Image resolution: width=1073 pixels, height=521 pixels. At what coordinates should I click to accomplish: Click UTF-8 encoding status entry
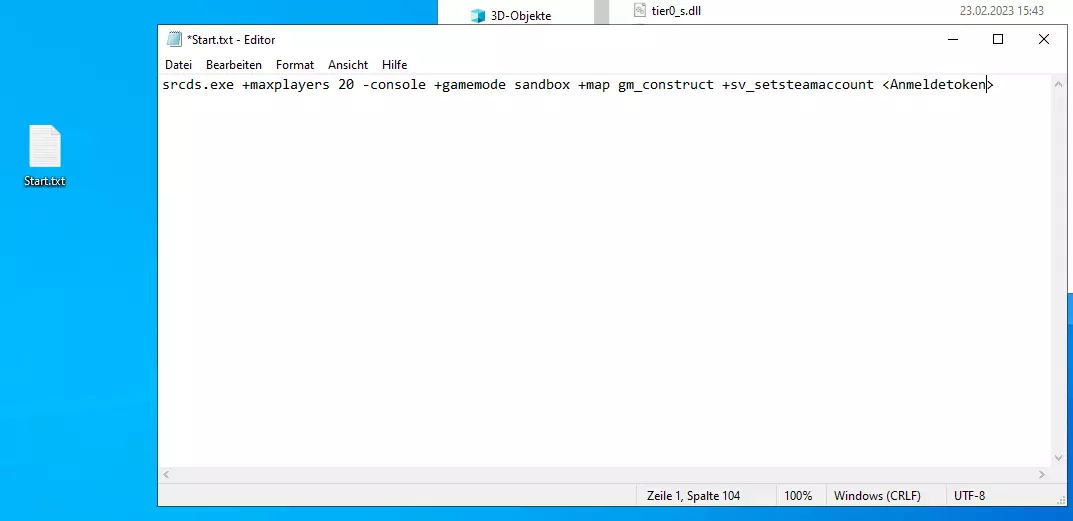pos(970,496)
